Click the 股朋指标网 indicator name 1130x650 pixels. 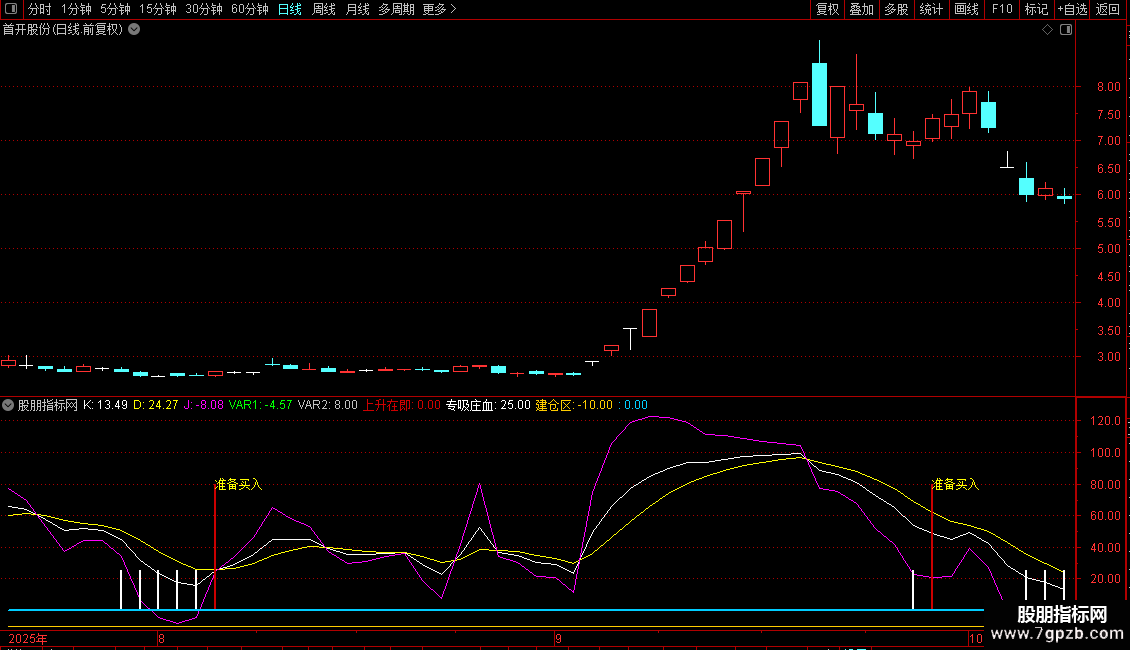coord(48,405)
